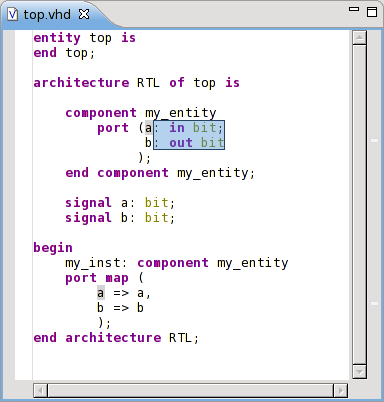Click 'RTL' in the architecture declaration

point(148,82)
